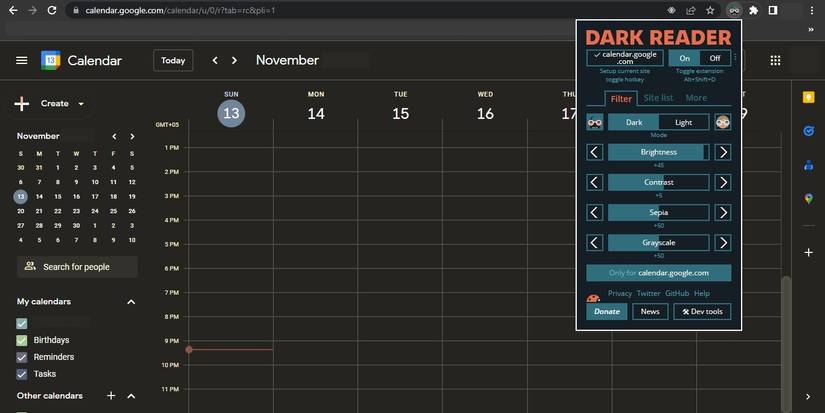825x413 pixels.
Task: Select 22 in the mini calendar
Action: click(x=57, y=211)
